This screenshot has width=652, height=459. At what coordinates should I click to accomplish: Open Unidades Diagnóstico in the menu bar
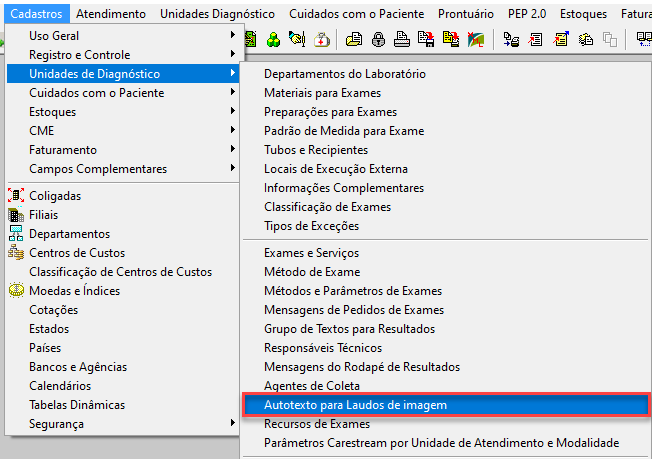[x=217, y=14]
